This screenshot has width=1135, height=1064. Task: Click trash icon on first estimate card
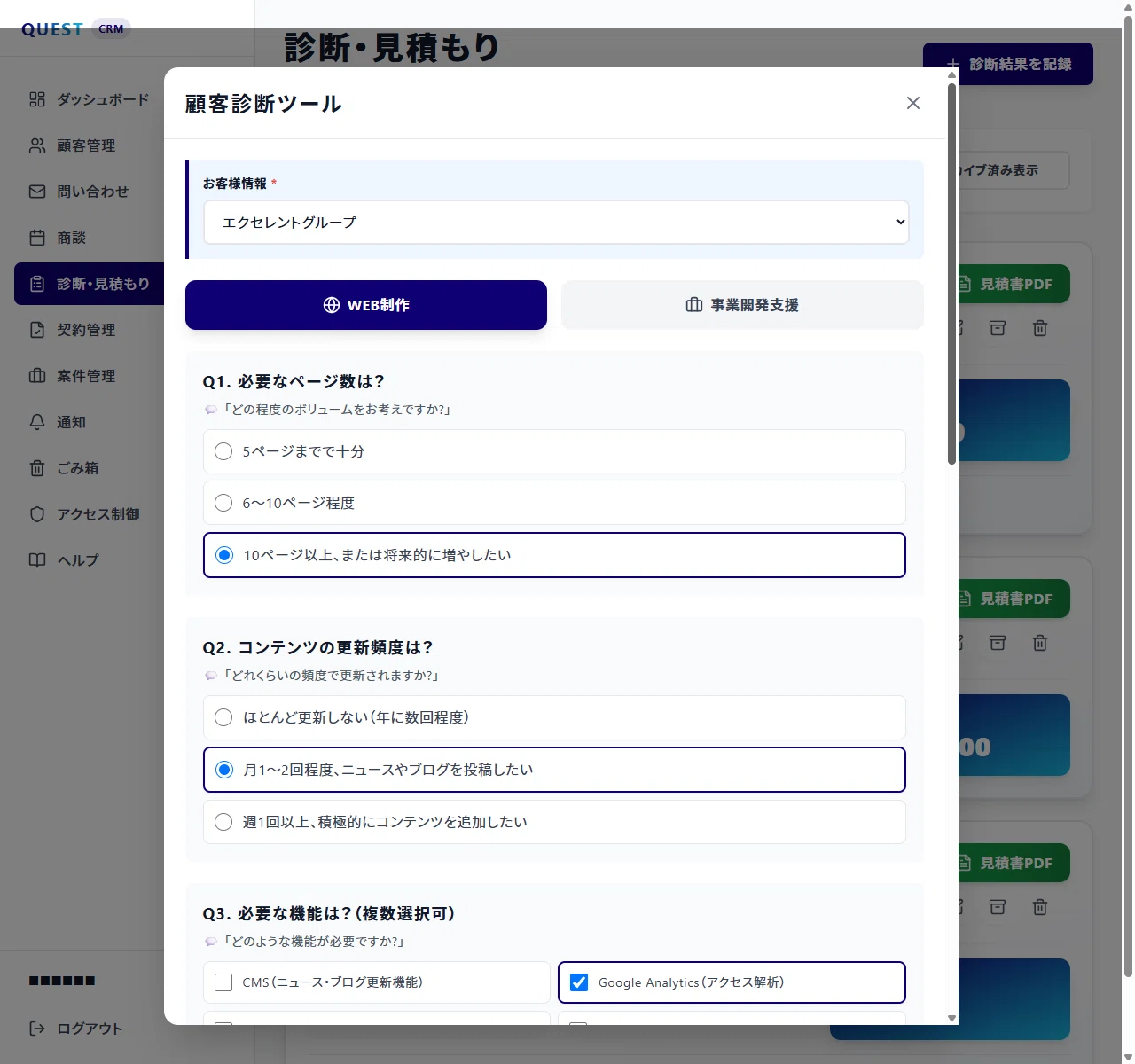(x=1040, y=328)
